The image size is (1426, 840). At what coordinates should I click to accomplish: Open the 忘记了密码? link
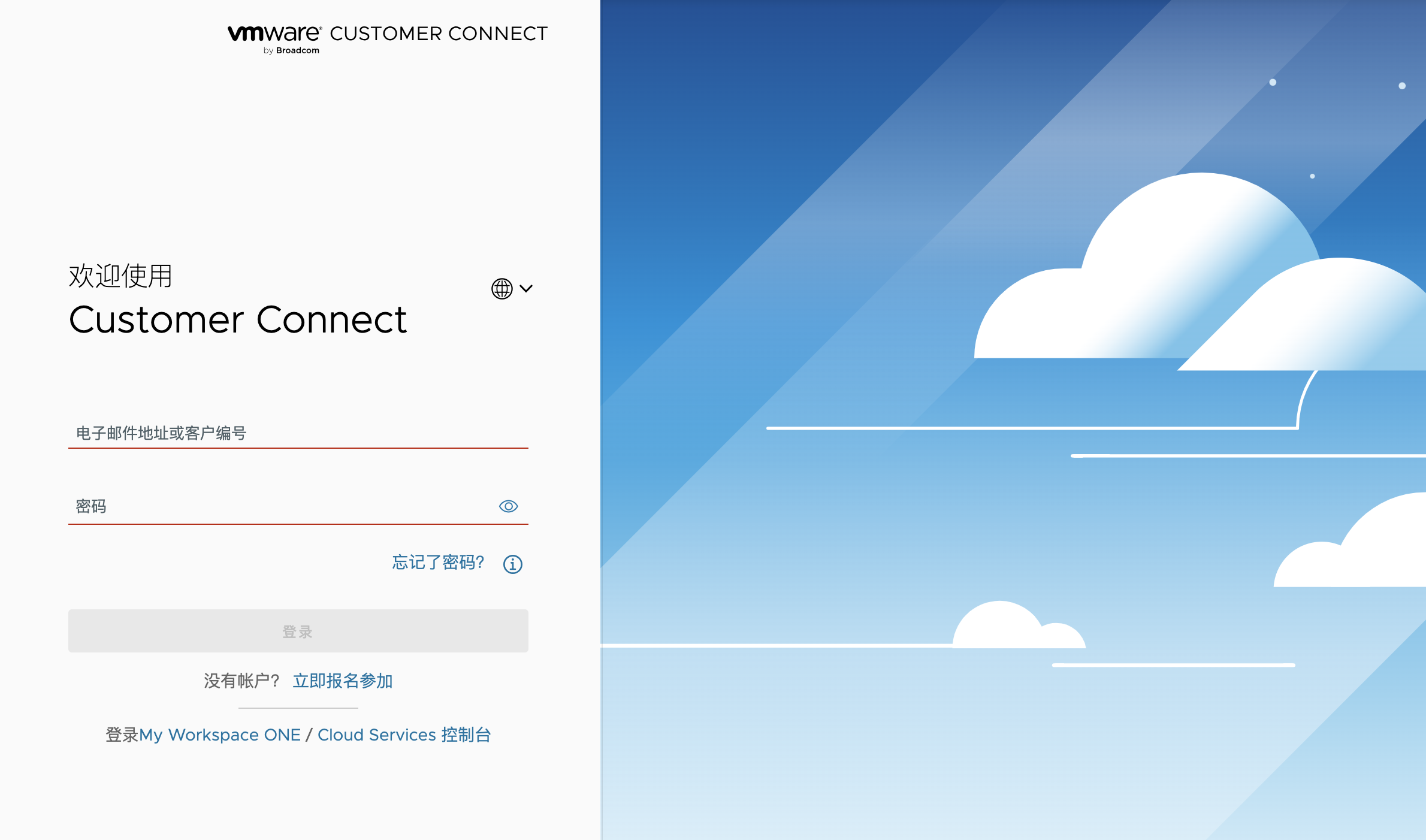[438, 563]
